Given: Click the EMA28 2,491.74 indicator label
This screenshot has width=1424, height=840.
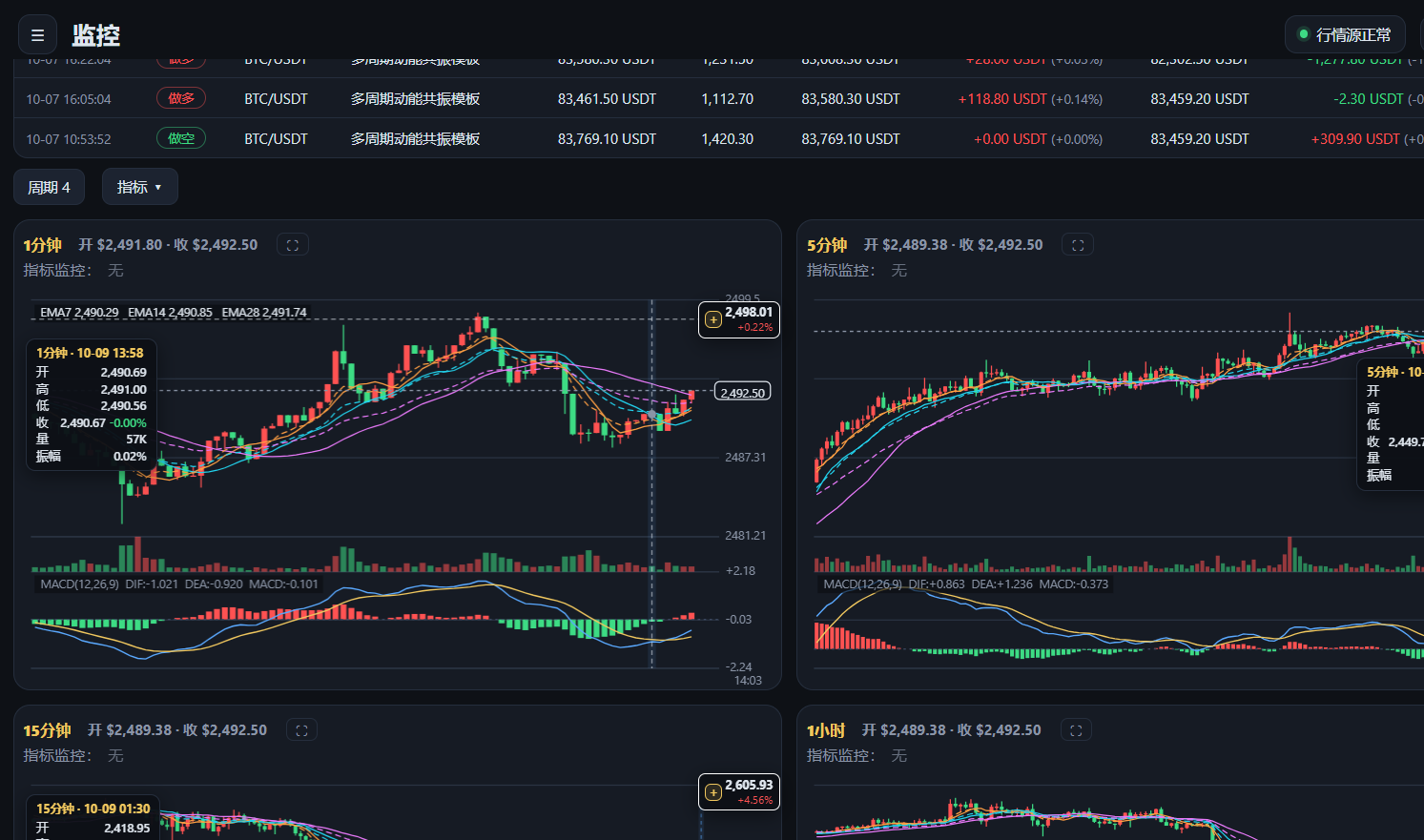Looking at the screenshot, I should point(264,313).
